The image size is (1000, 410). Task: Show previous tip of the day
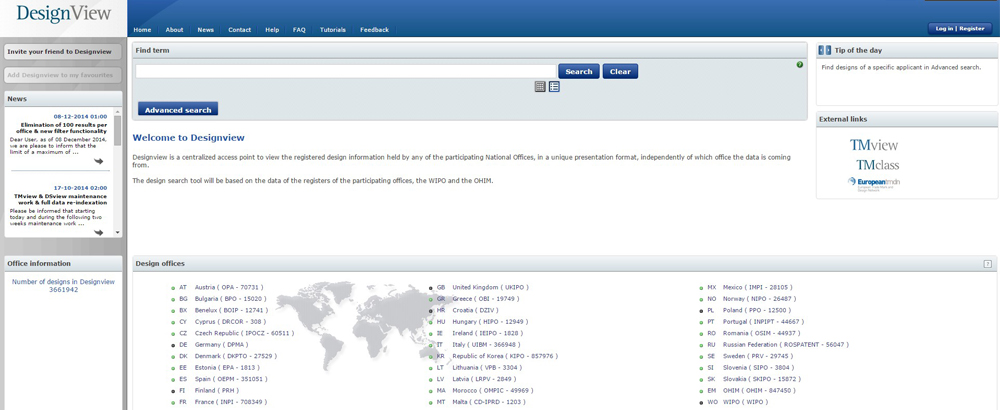[821, 50]
